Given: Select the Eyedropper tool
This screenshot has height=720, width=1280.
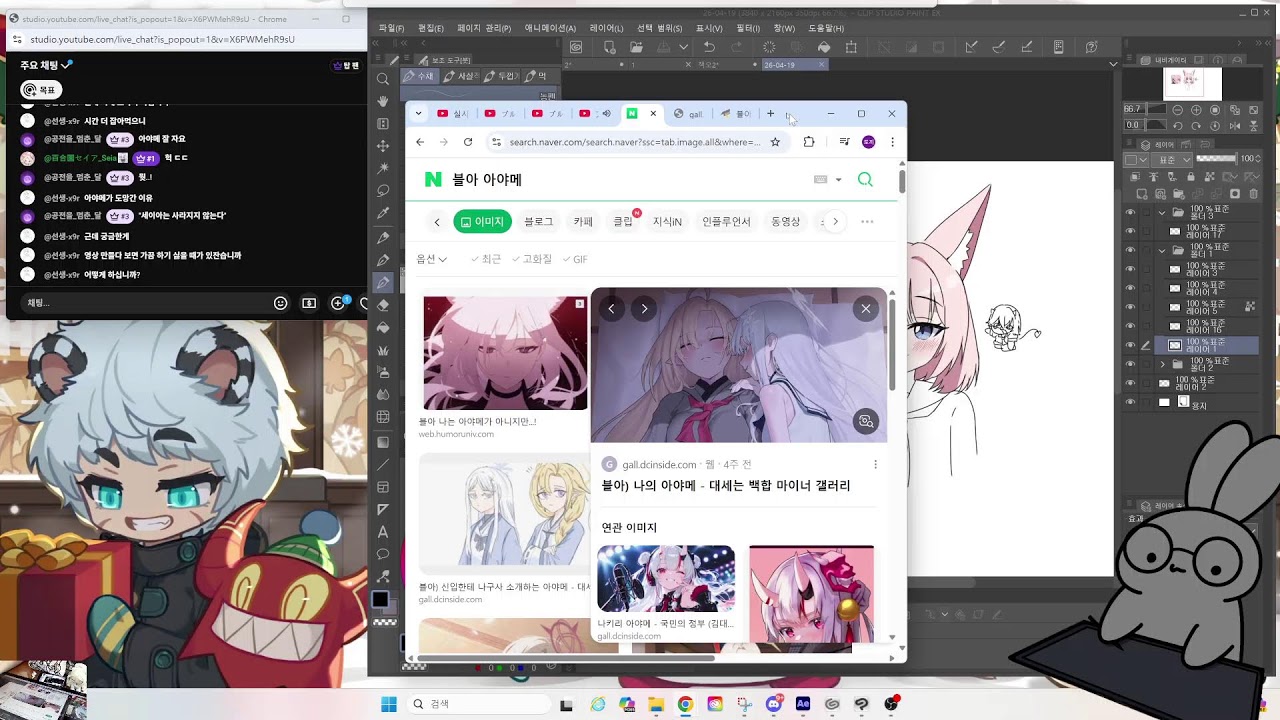Looking at the screenshot, I should pyautogui.click(x=383, y=213).
